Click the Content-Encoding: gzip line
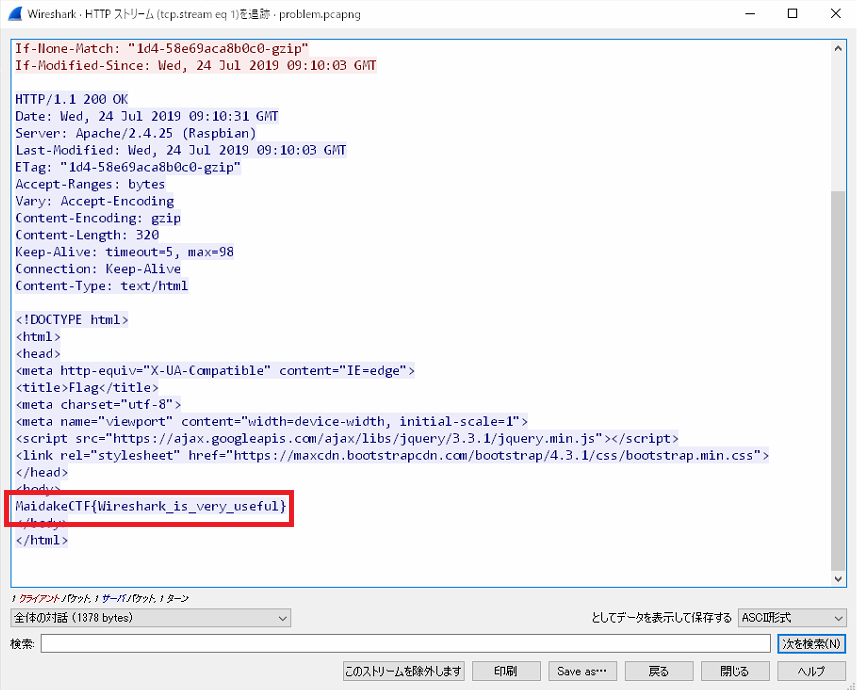Viewport: 857px width, 690px height. (98, 218)
